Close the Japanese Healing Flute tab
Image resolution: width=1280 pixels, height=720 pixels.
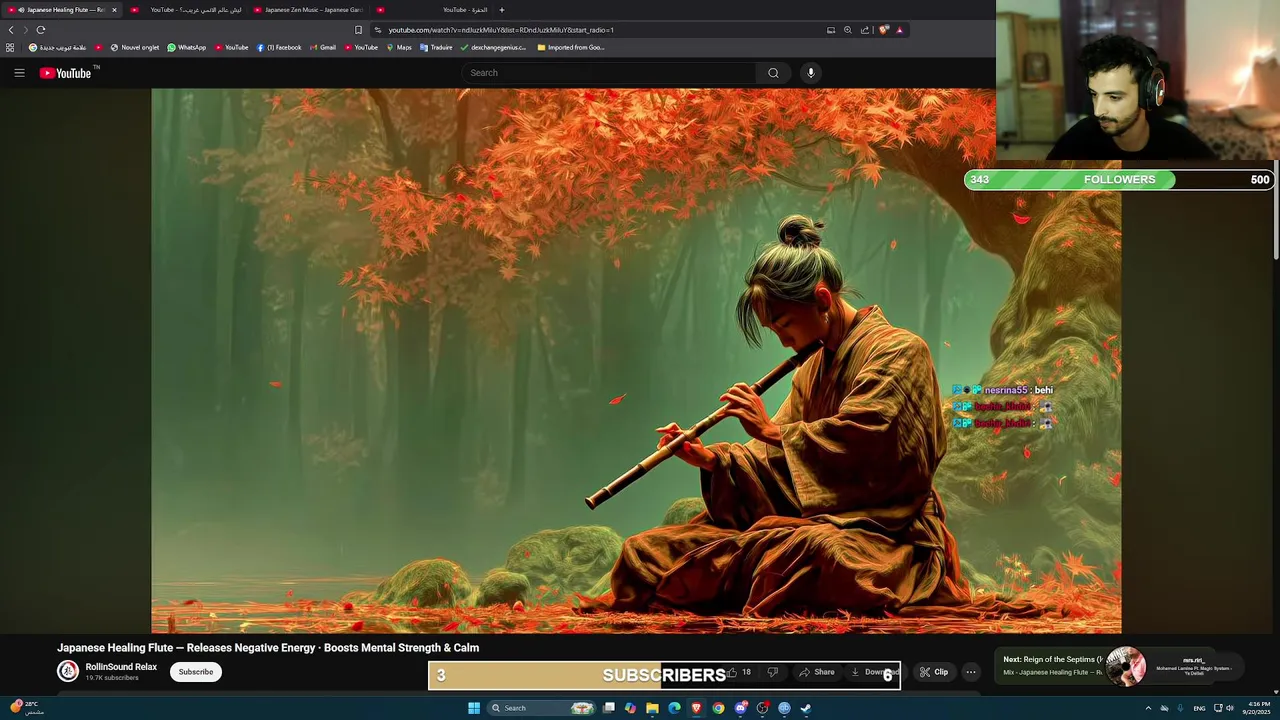click(x=114, y=10)
